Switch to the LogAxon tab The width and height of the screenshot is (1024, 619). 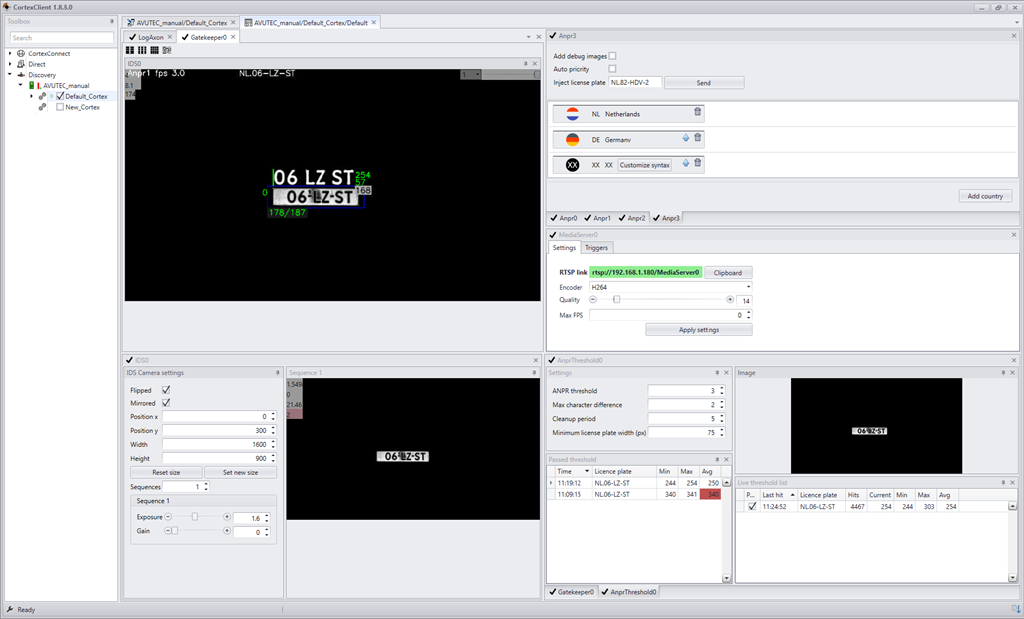(150, 37)
